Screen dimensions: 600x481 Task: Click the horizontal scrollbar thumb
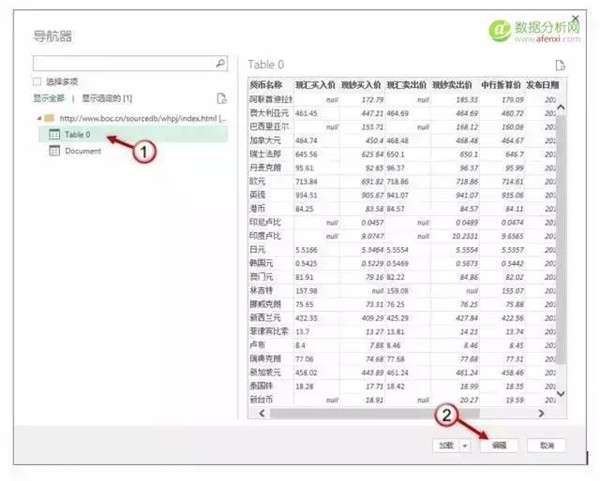[x=375, y=413]
